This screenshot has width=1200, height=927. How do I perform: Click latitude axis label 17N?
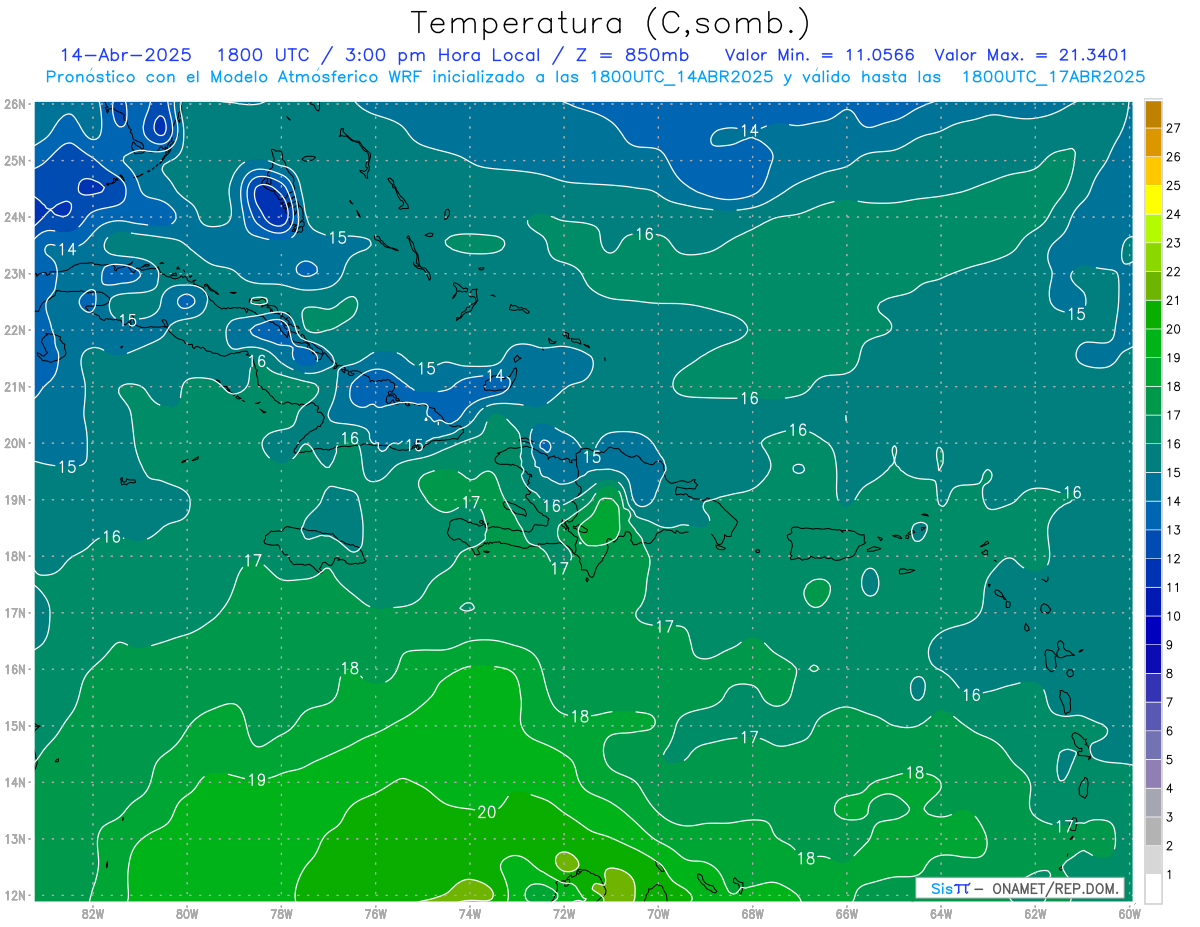pos(15,612)
